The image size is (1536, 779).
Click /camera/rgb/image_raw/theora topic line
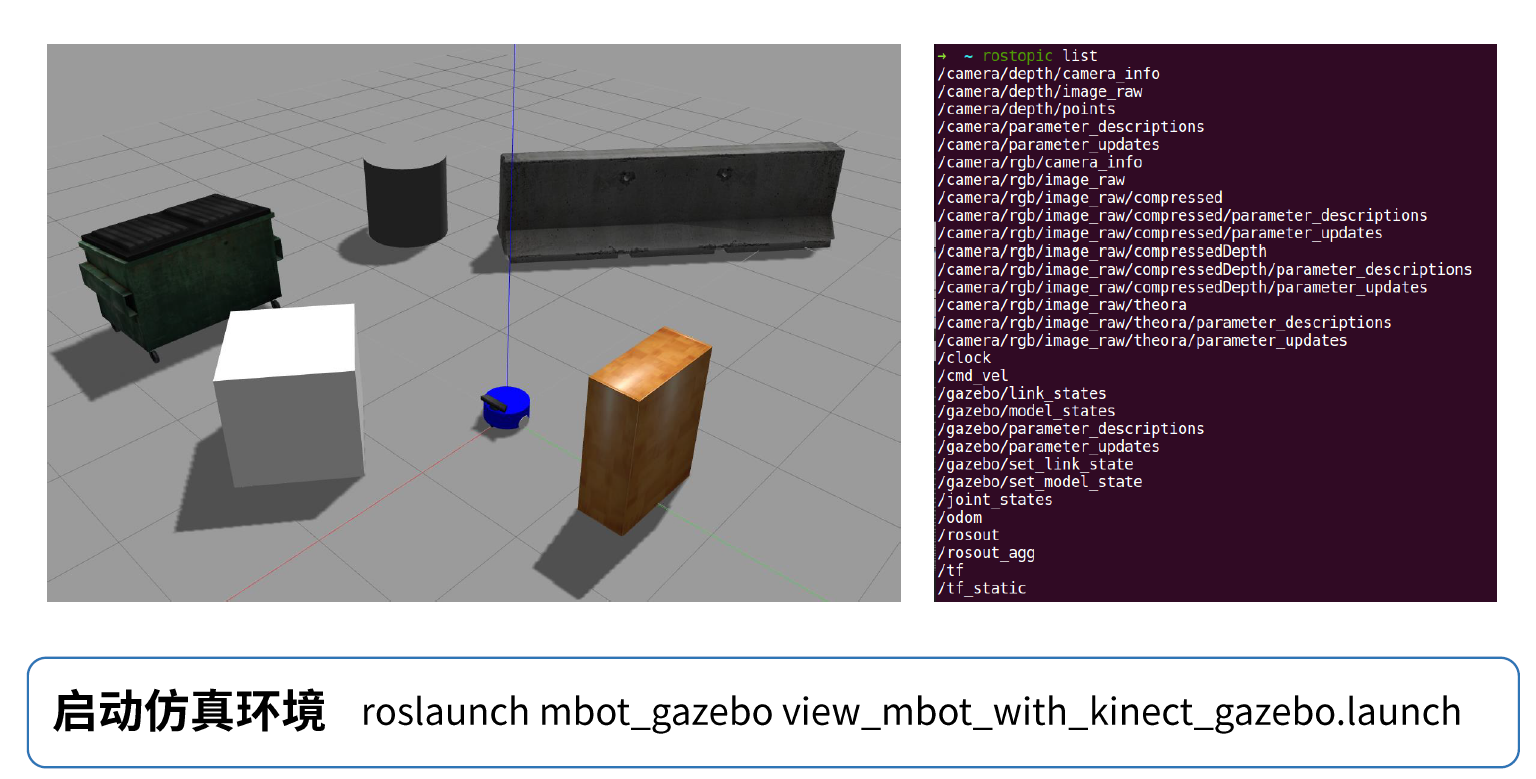(1062, 305)
